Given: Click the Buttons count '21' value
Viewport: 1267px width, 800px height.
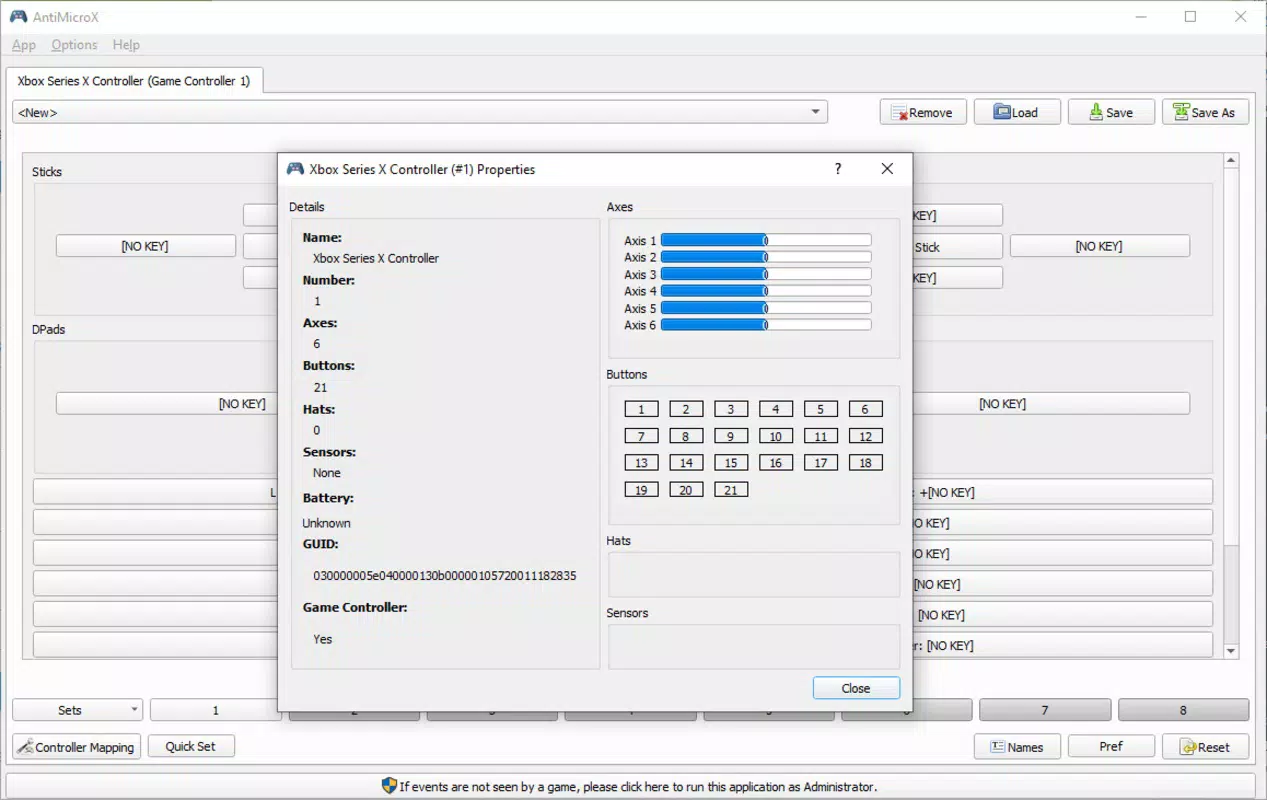Looking at the screenshot, I should [x=320, y=387].
